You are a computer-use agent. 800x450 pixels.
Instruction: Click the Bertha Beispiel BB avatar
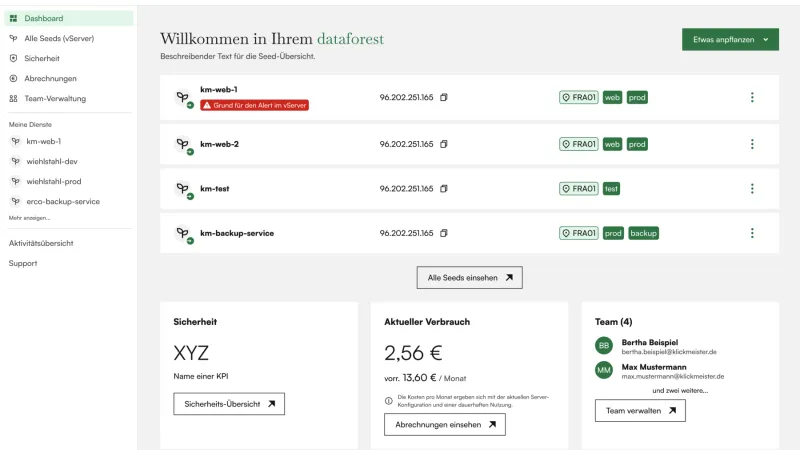click(x=604, y=346)
